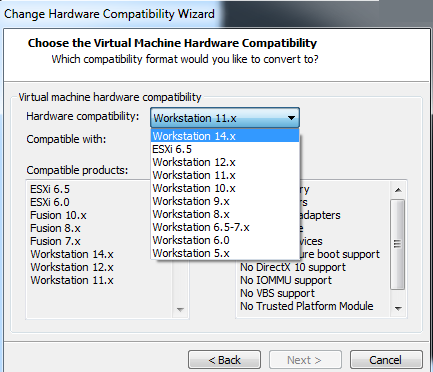The width and height of the screenshot is (433, 372).
Task: Select Fusion 10.x in Compatible products
Action: 58,215
